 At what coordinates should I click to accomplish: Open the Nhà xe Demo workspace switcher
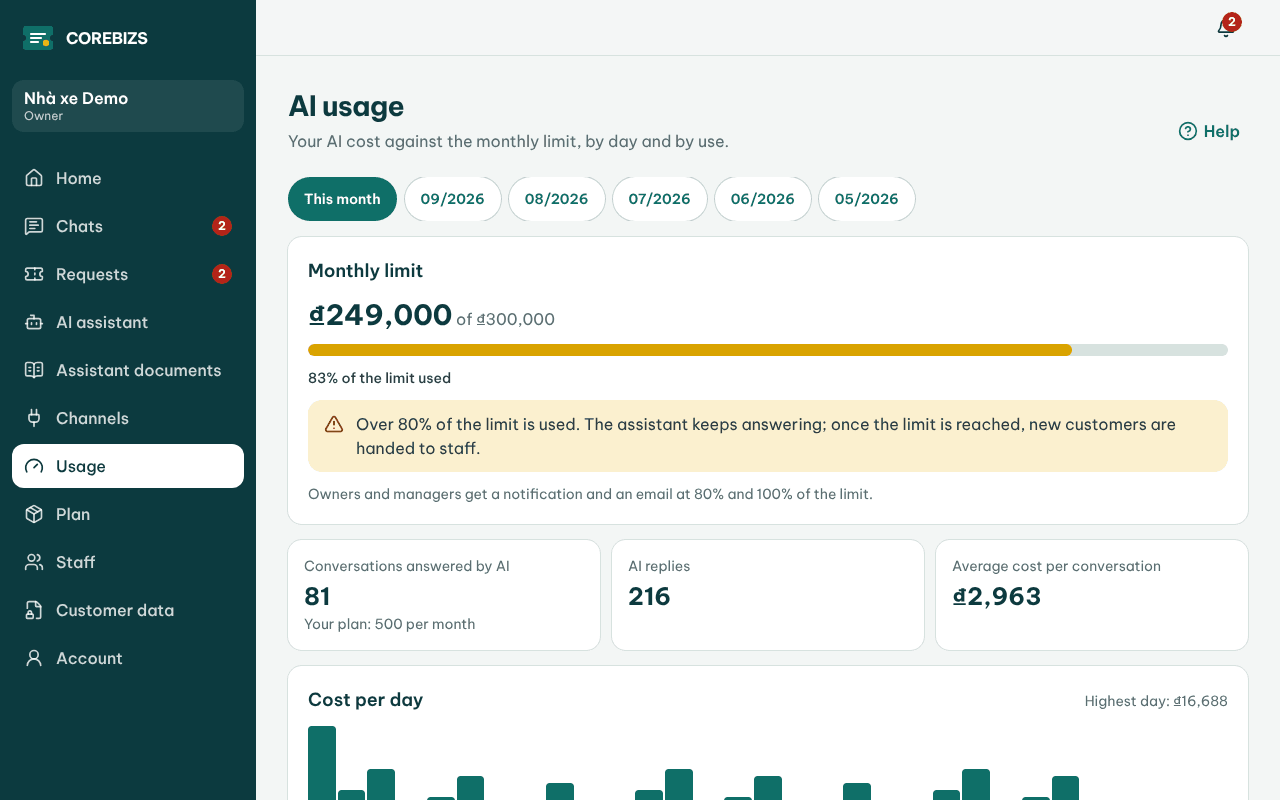pyautogui.click(x=128, y=106)
